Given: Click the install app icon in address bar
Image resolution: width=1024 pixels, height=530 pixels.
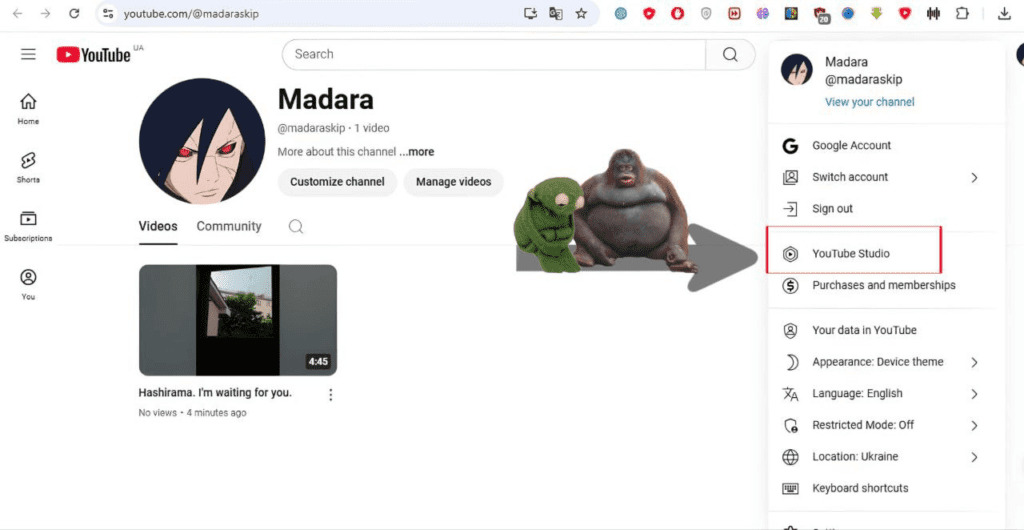Looking at the screenshot, I should pos(530,13).
